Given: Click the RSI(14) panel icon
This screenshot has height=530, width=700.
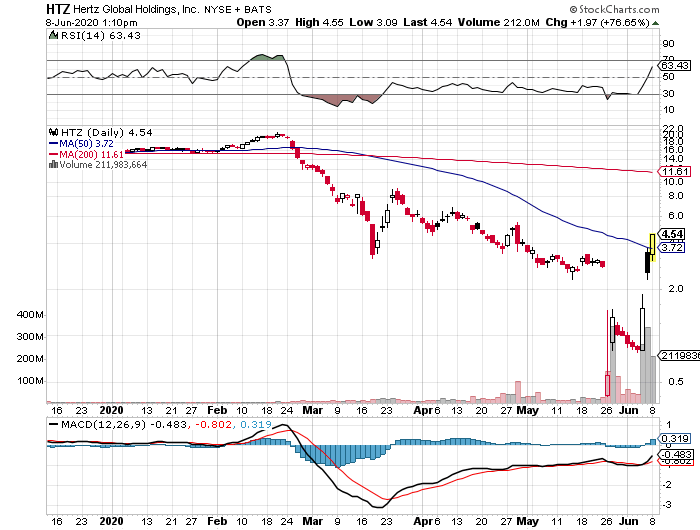Looking at the screenshot, I should [53, 35].
